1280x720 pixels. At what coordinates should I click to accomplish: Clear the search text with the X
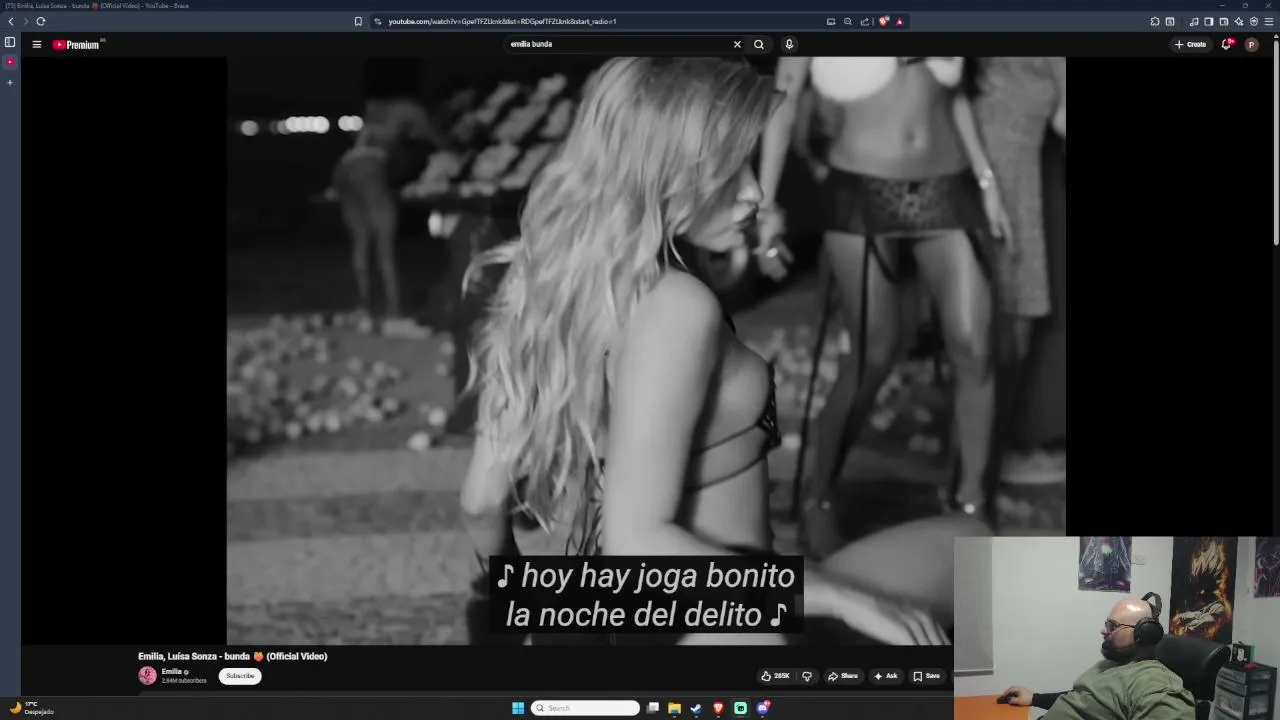tap(737, 44)
